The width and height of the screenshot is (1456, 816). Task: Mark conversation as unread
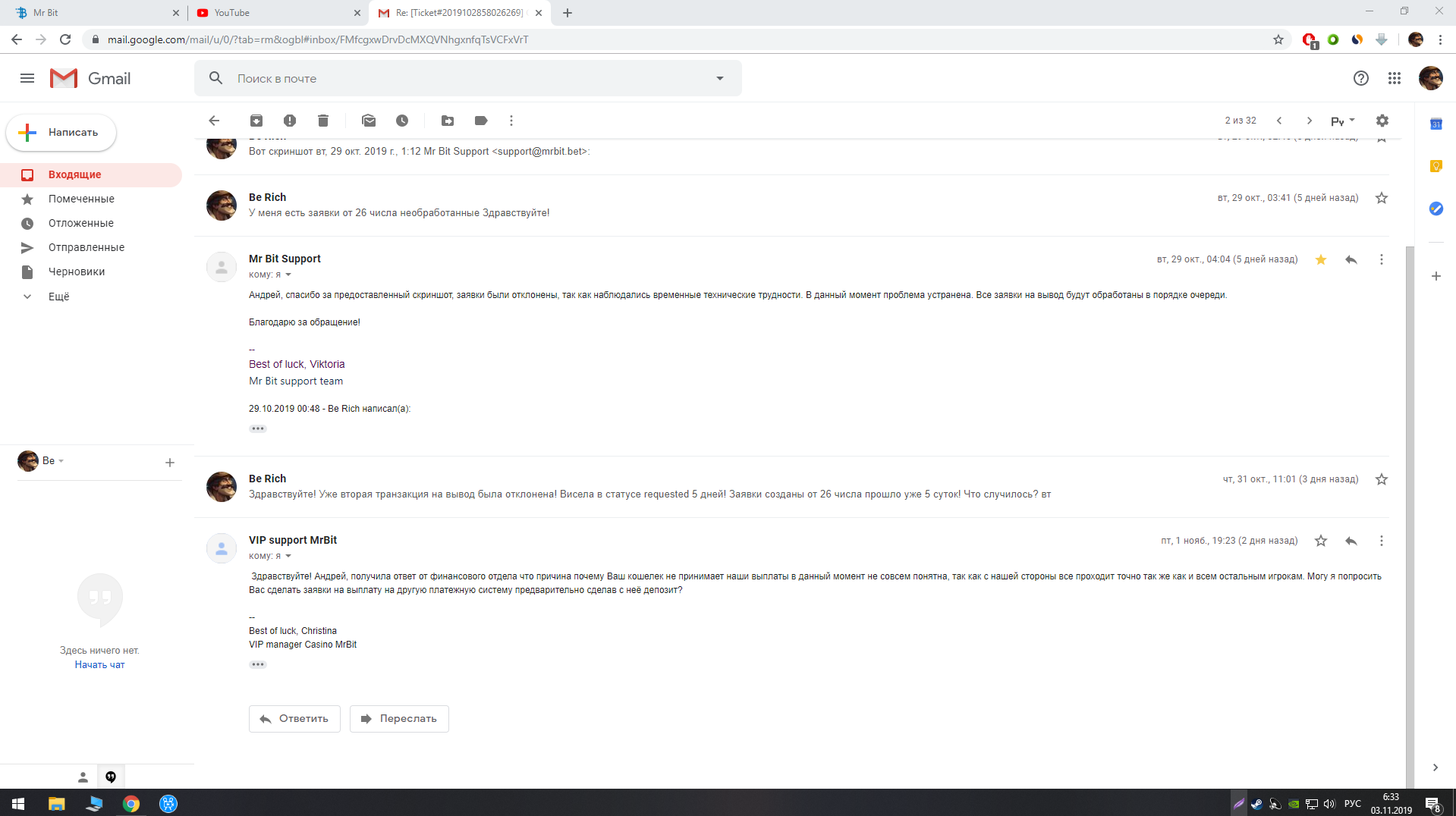click(x=369, y=121)
